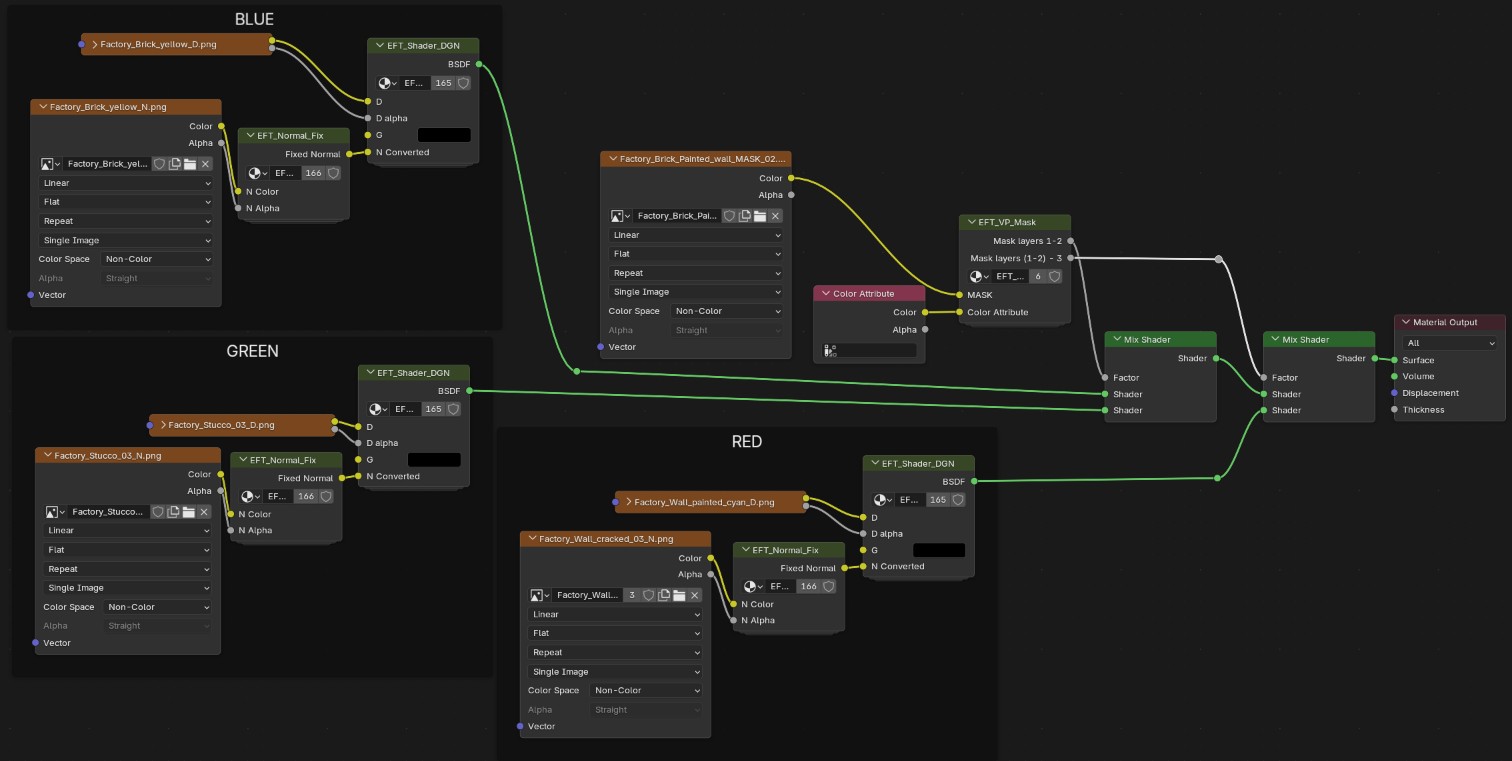Toggle fake user shield on Factory_Brick_yellow_N image

coord(159,163)
